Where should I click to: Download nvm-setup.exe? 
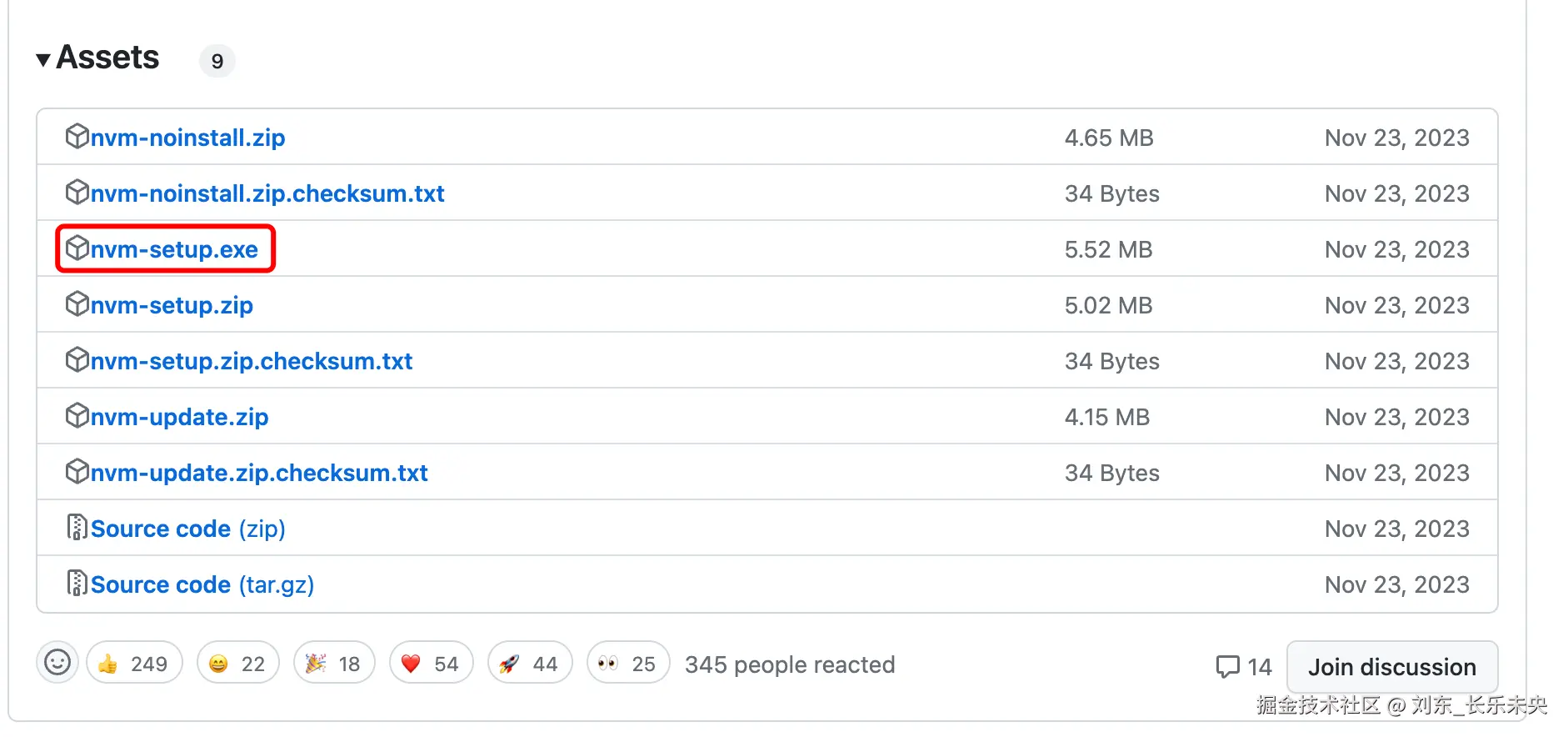tap(174, 249)
